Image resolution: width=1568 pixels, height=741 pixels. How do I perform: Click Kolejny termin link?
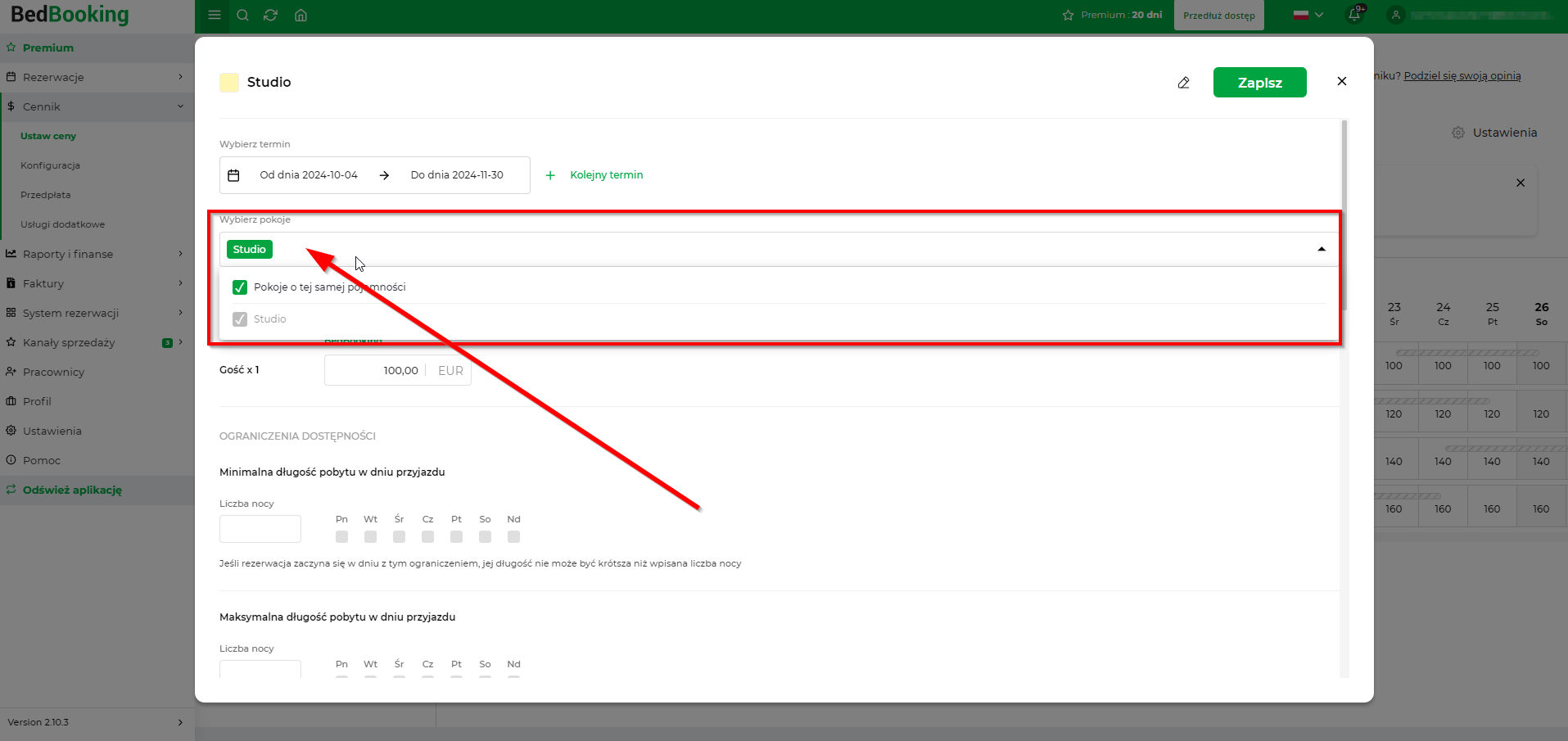tap(607, 175)
